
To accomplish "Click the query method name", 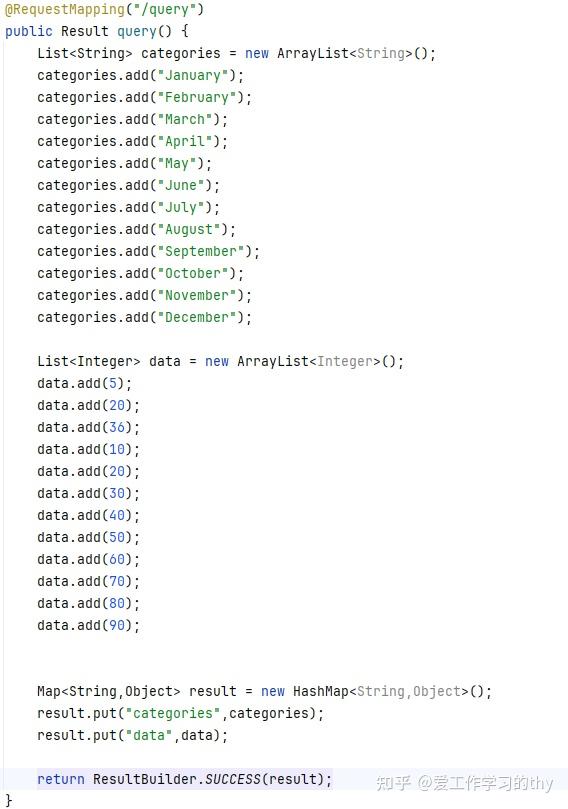I will point(137,31).
